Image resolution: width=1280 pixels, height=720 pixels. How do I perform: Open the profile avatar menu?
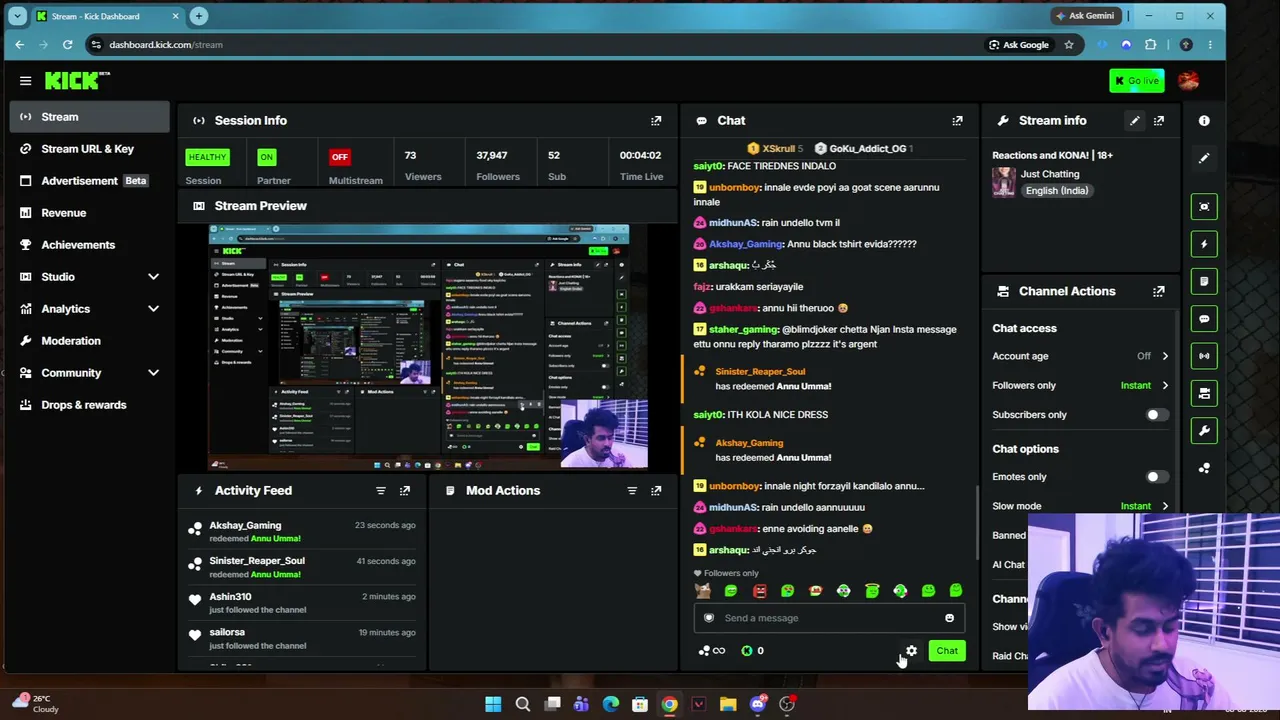click(x=1188, y=81)
